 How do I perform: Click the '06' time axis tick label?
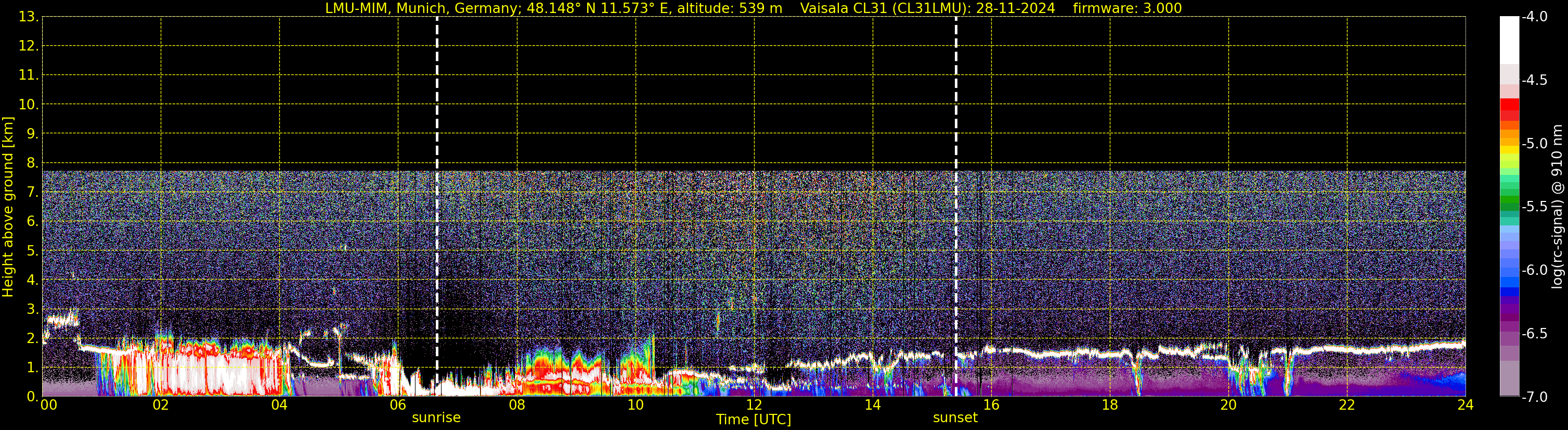(398, 405)
